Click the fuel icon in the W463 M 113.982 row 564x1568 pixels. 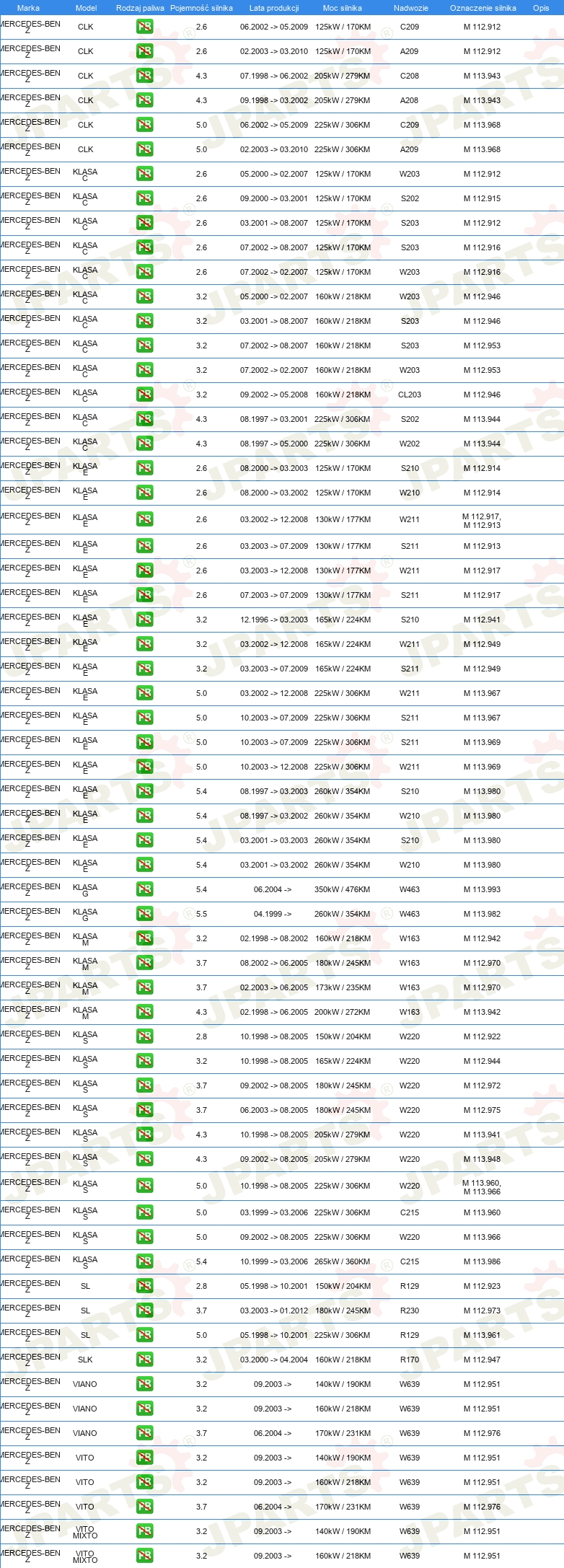[144, 914]
